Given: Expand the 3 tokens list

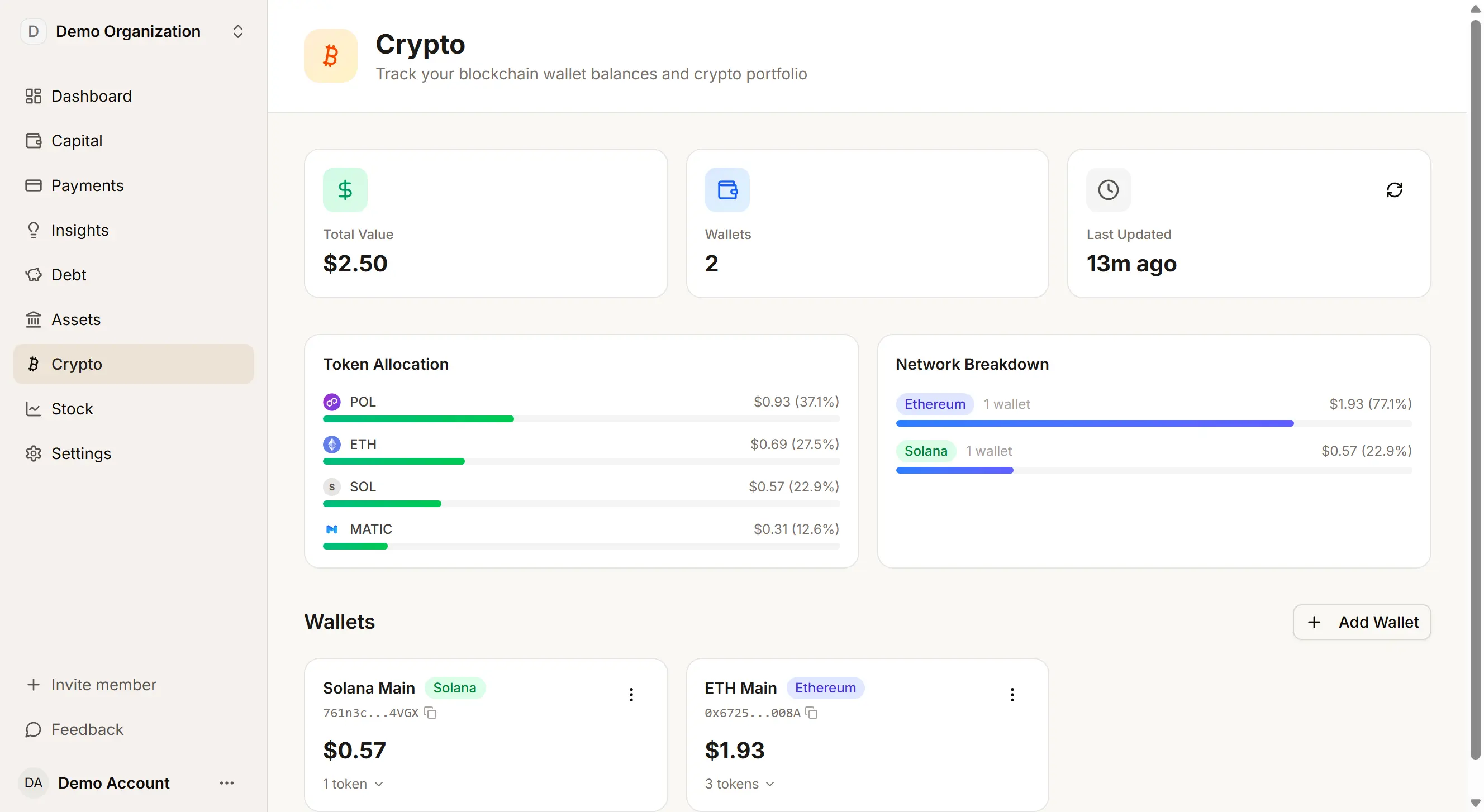Looking at the screenshot, I should click(x=740, y=785).
